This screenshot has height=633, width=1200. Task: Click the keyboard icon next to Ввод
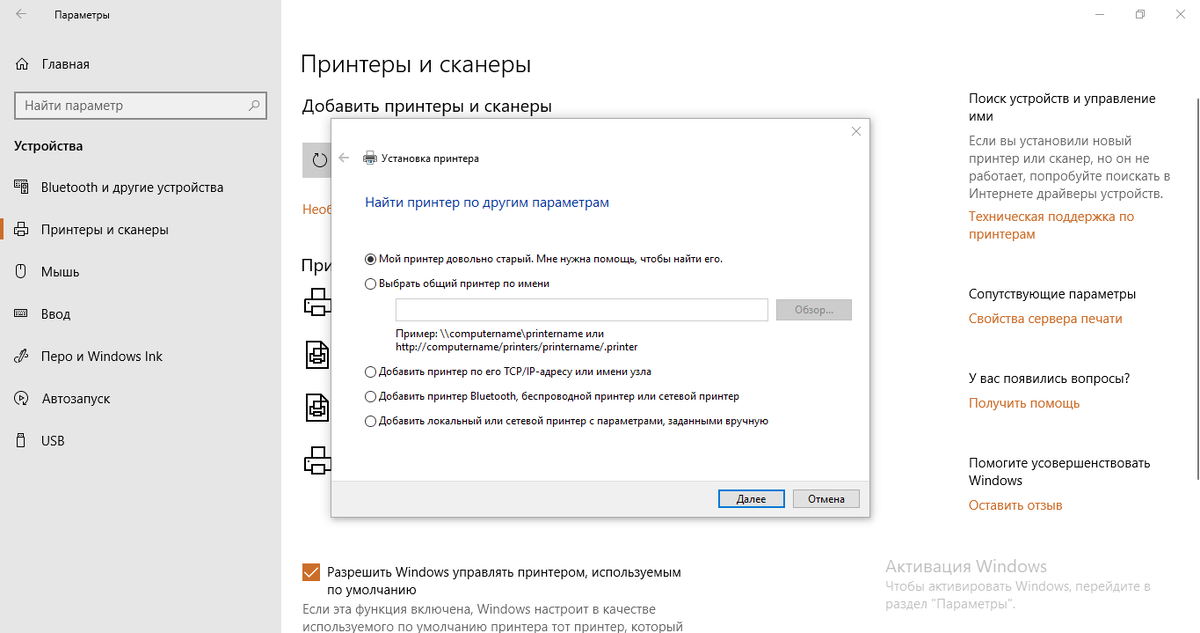coord(22,314)
